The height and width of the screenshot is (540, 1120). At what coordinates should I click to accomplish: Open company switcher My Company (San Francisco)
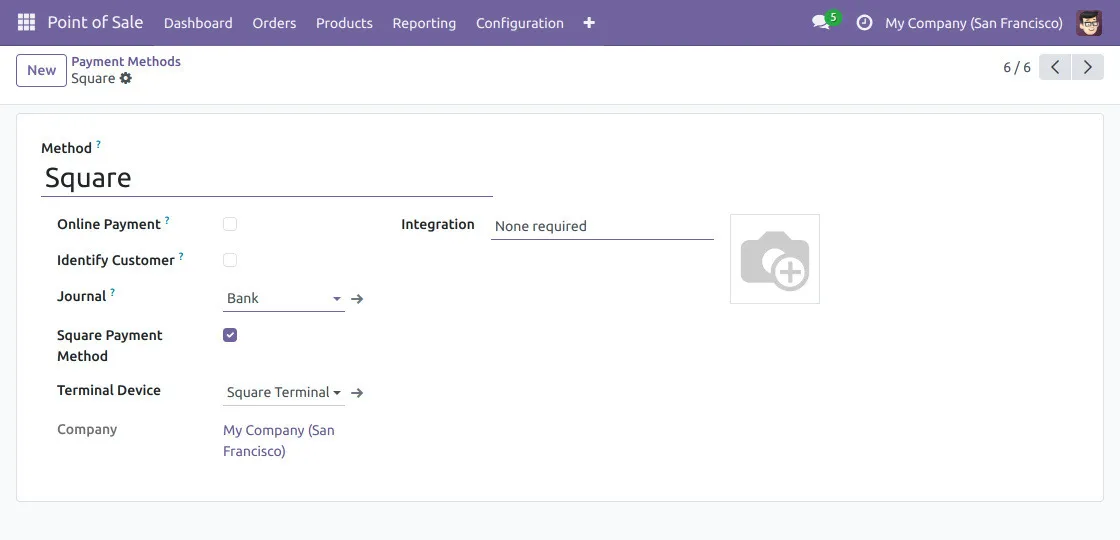pyautogui.click(x=974, y=23)
